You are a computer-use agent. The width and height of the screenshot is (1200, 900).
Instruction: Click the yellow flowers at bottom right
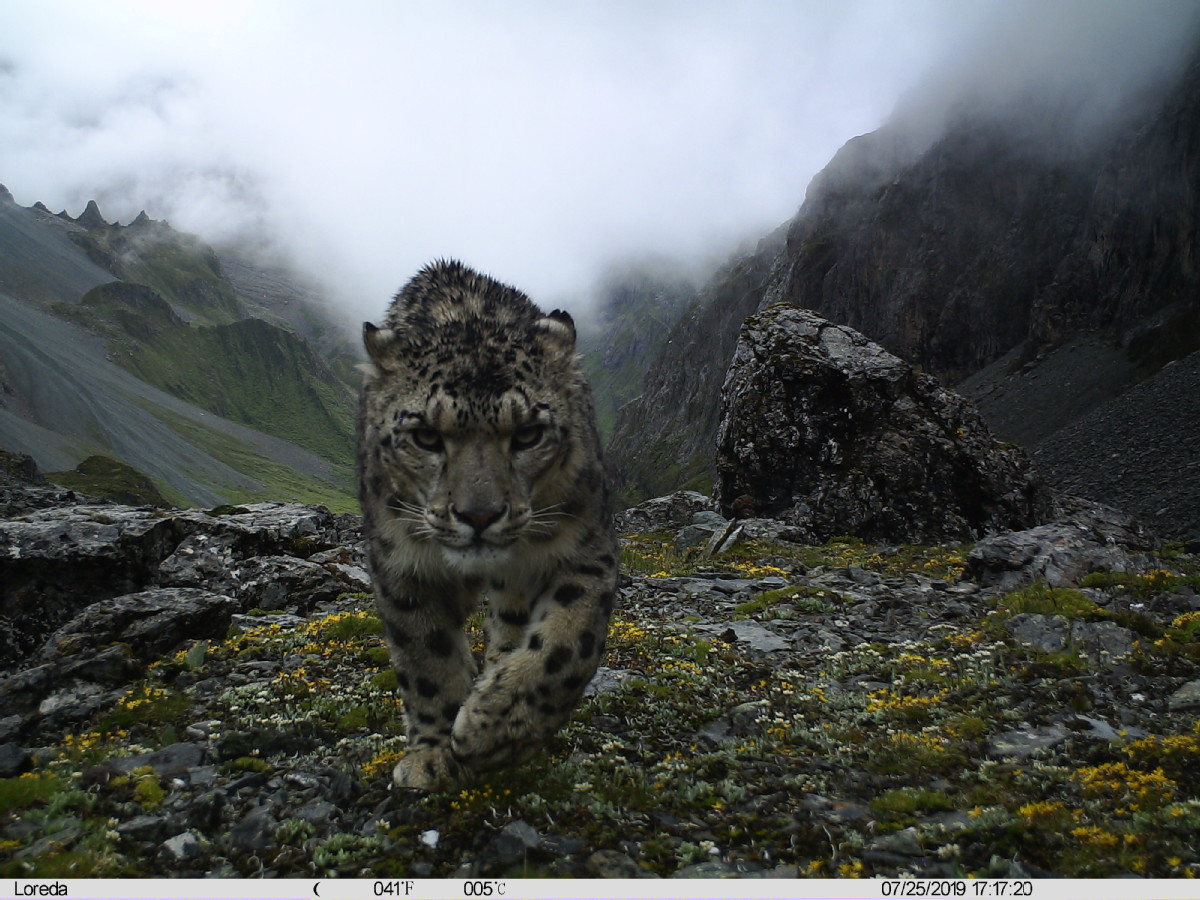pos(1120,780)
